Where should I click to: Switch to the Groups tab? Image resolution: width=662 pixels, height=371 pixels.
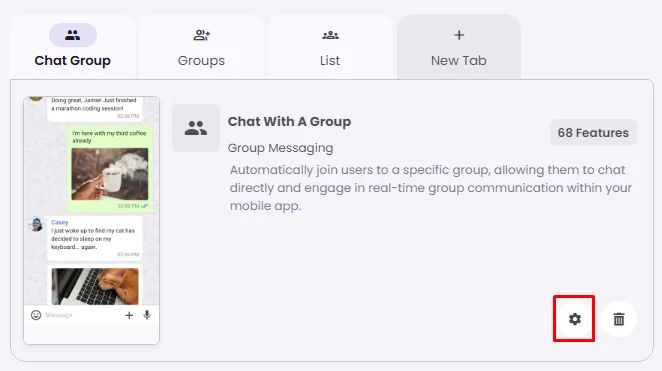[x=201, y=46]
